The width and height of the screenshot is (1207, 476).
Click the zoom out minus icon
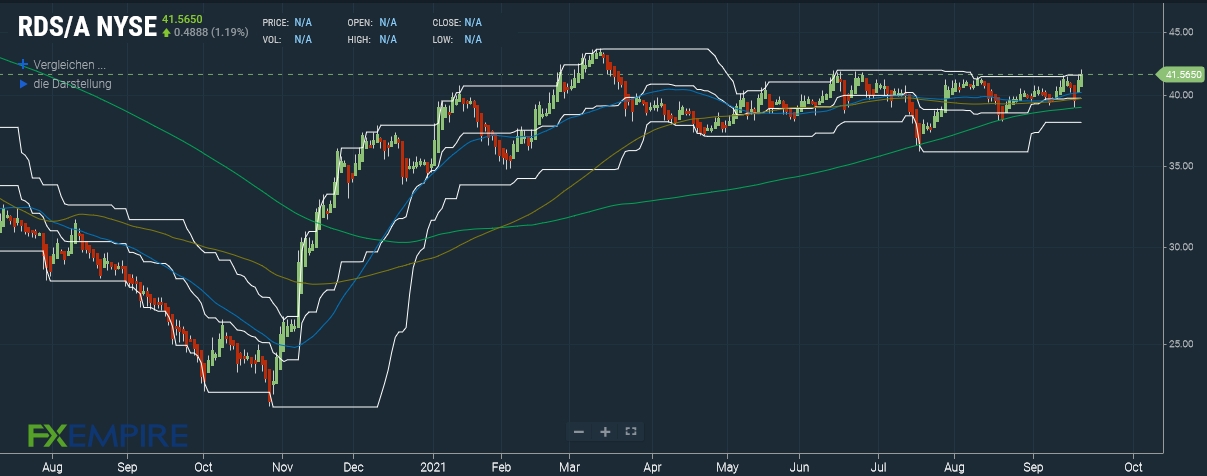coord(579,431)
